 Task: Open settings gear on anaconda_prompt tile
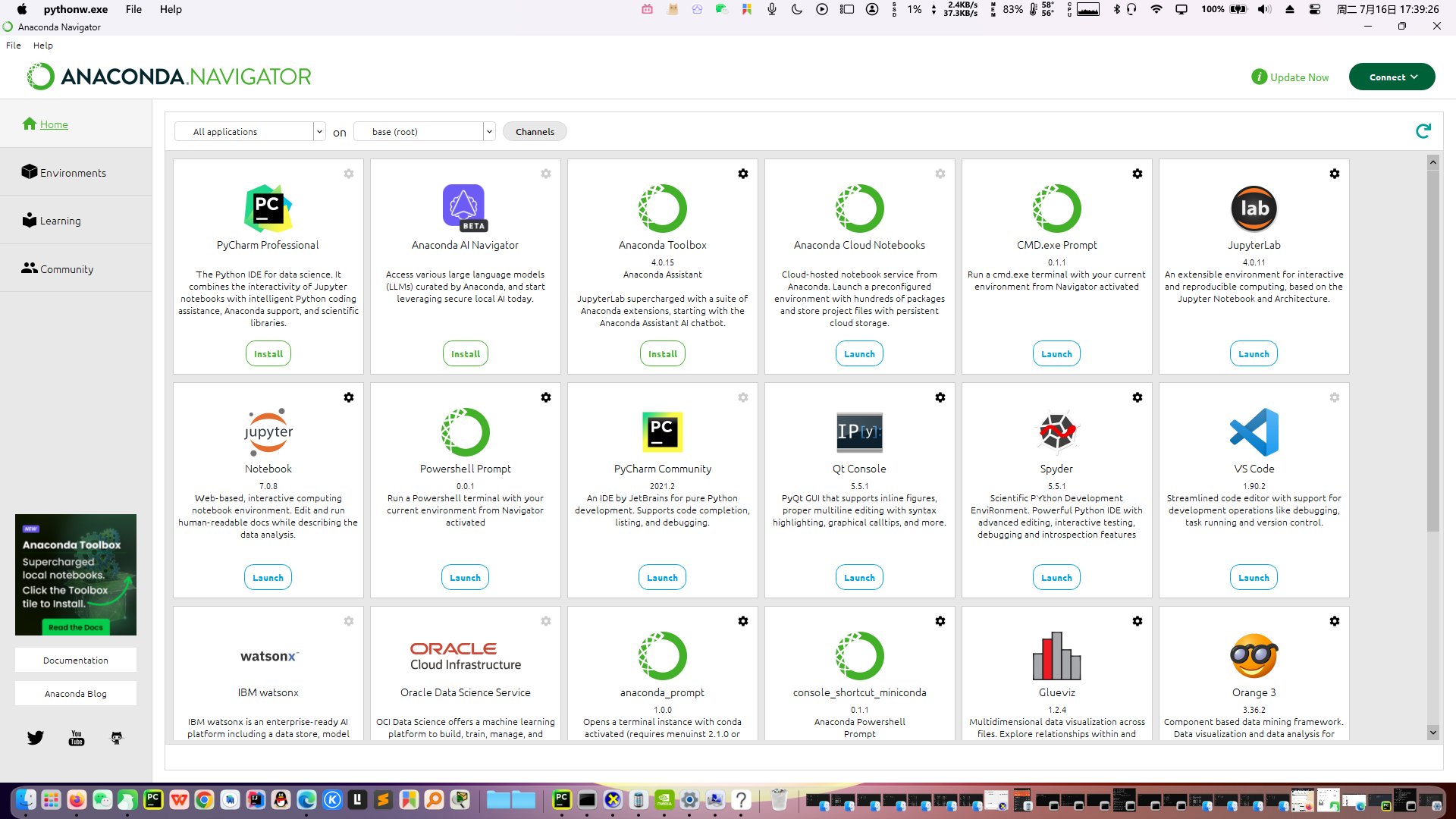[x=743, y=621]
